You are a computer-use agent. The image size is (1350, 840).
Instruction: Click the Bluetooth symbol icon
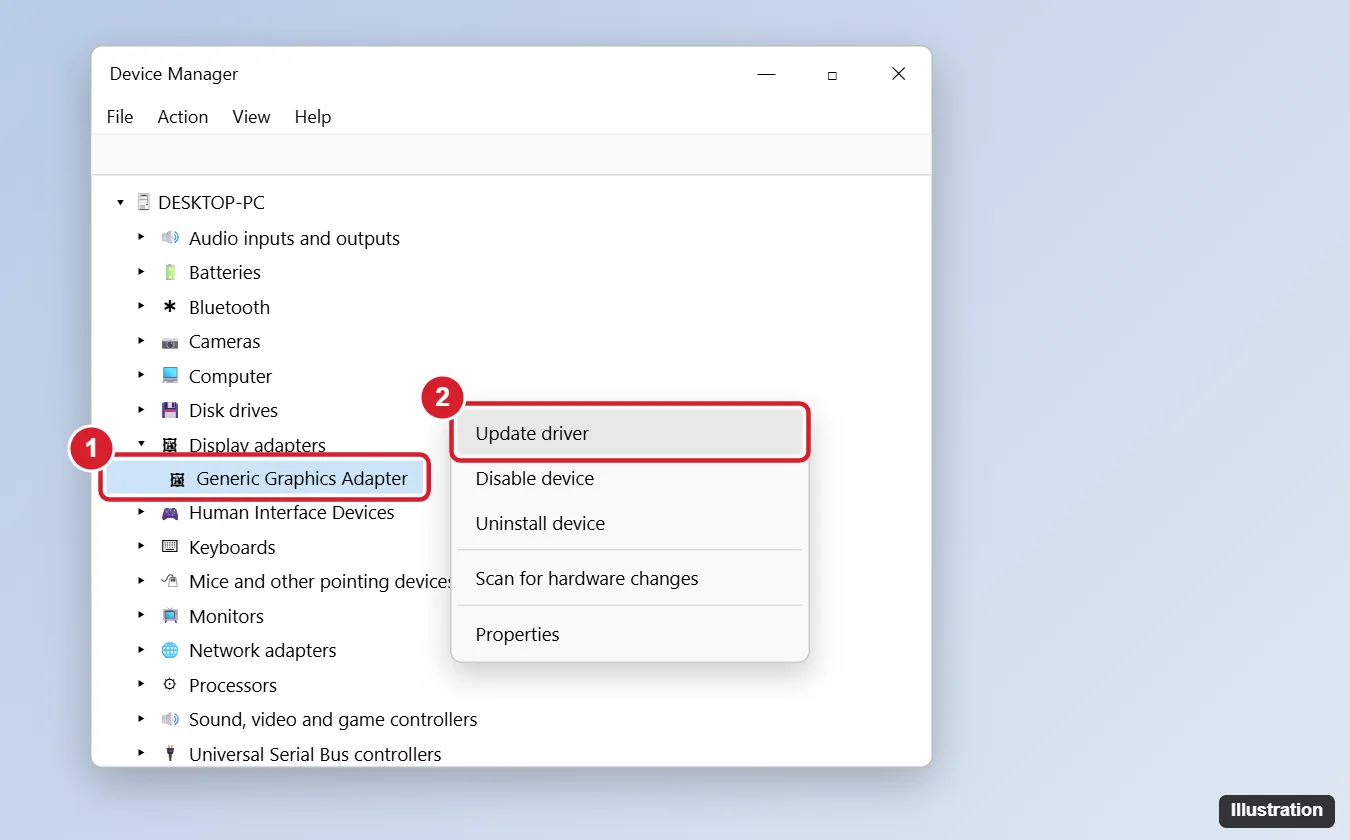tap(170, 307)
